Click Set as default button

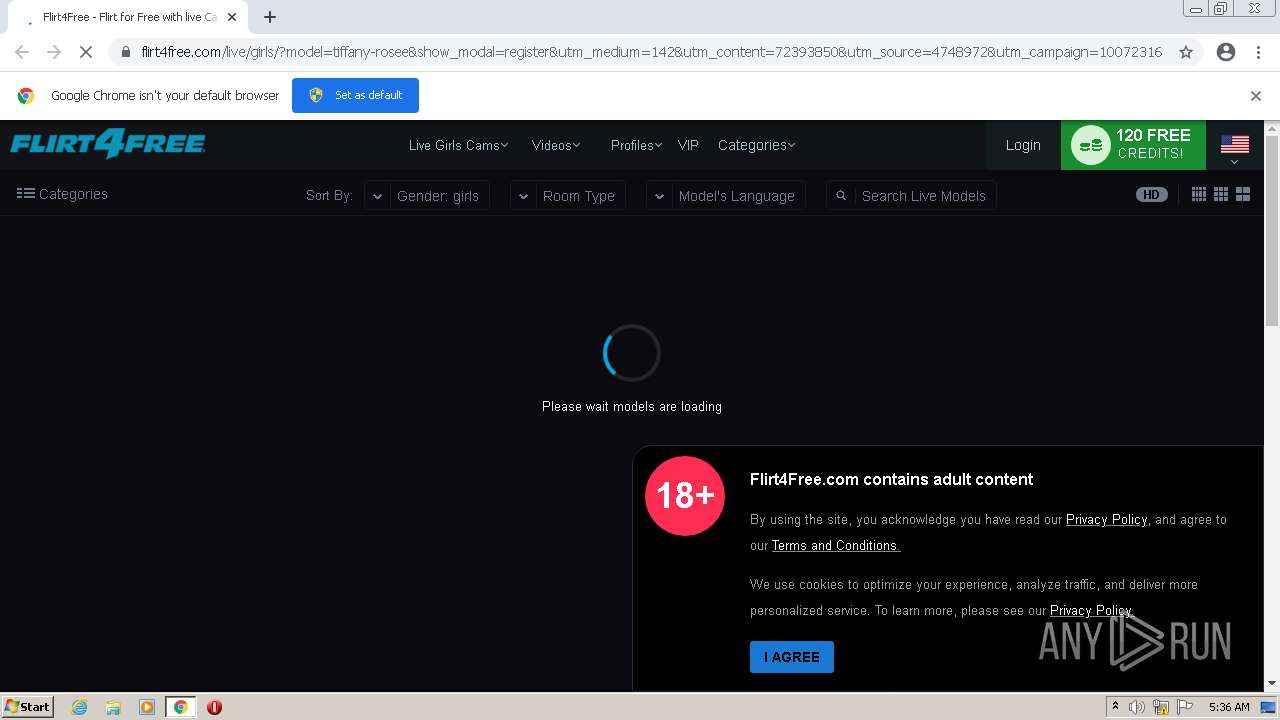[x=355, y=95]
